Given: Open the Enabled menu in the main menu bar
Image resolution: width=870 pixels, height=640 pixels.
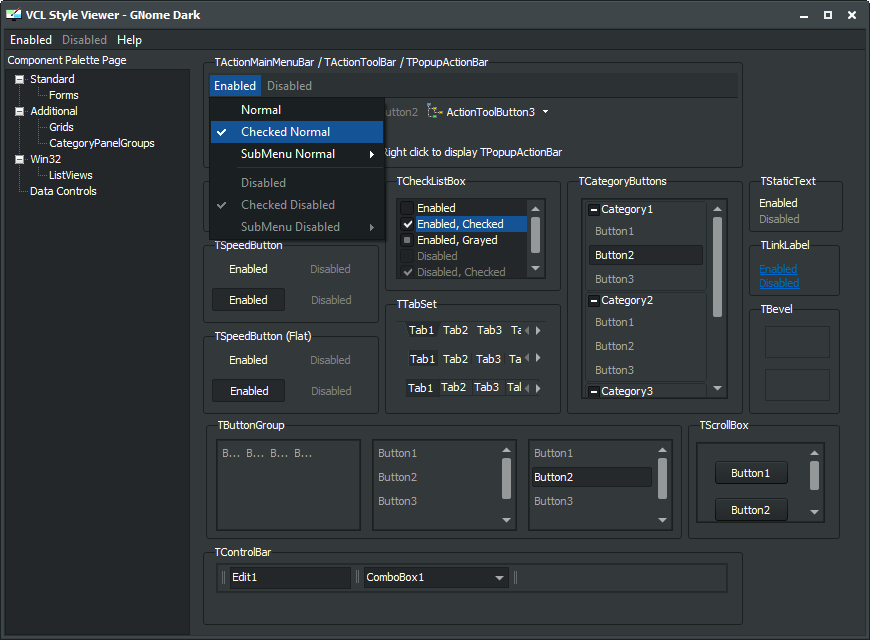Looking at the screenshot, I should 31,40.
